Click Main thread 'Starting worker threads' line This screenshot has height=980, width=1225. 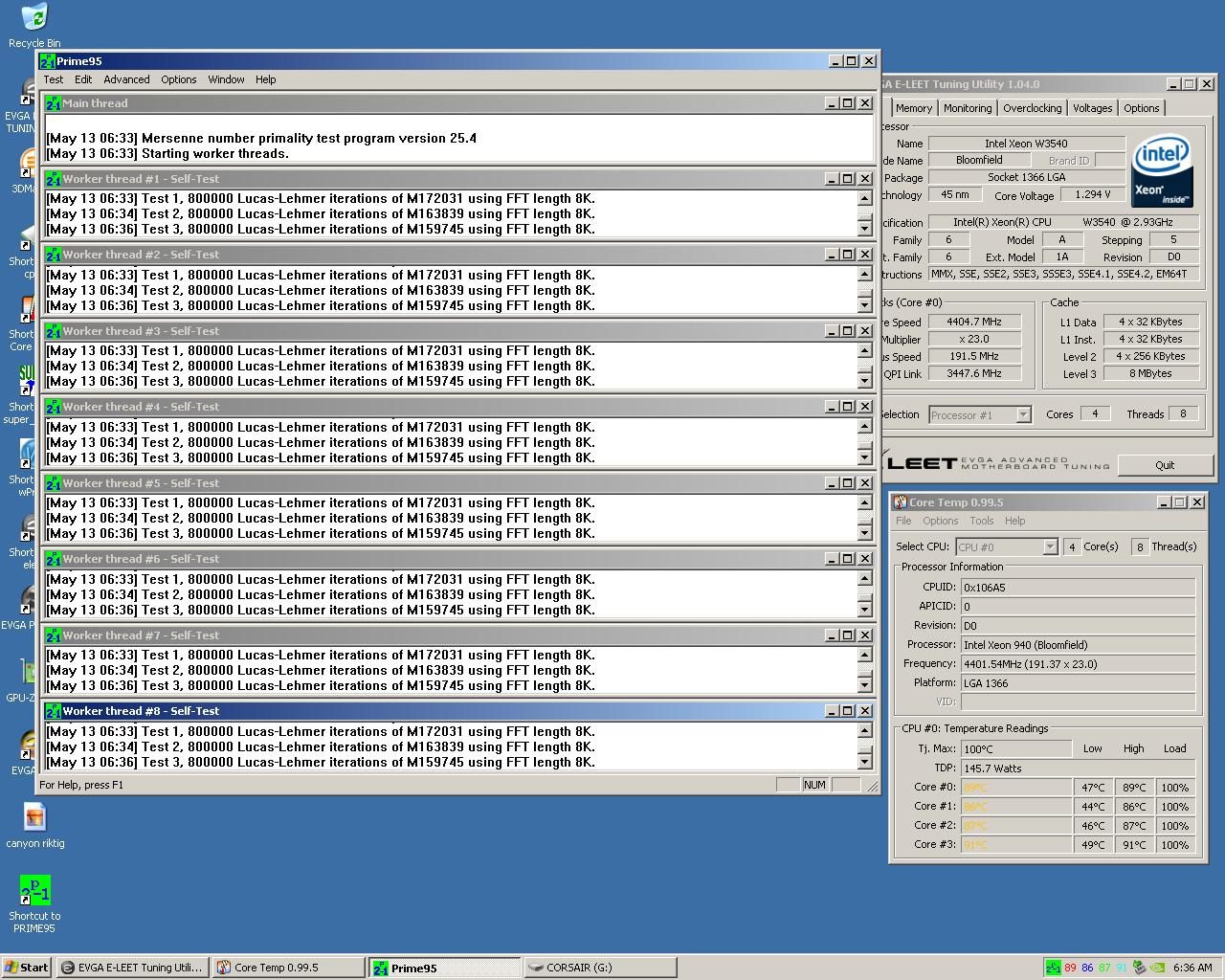click(167, 153)
